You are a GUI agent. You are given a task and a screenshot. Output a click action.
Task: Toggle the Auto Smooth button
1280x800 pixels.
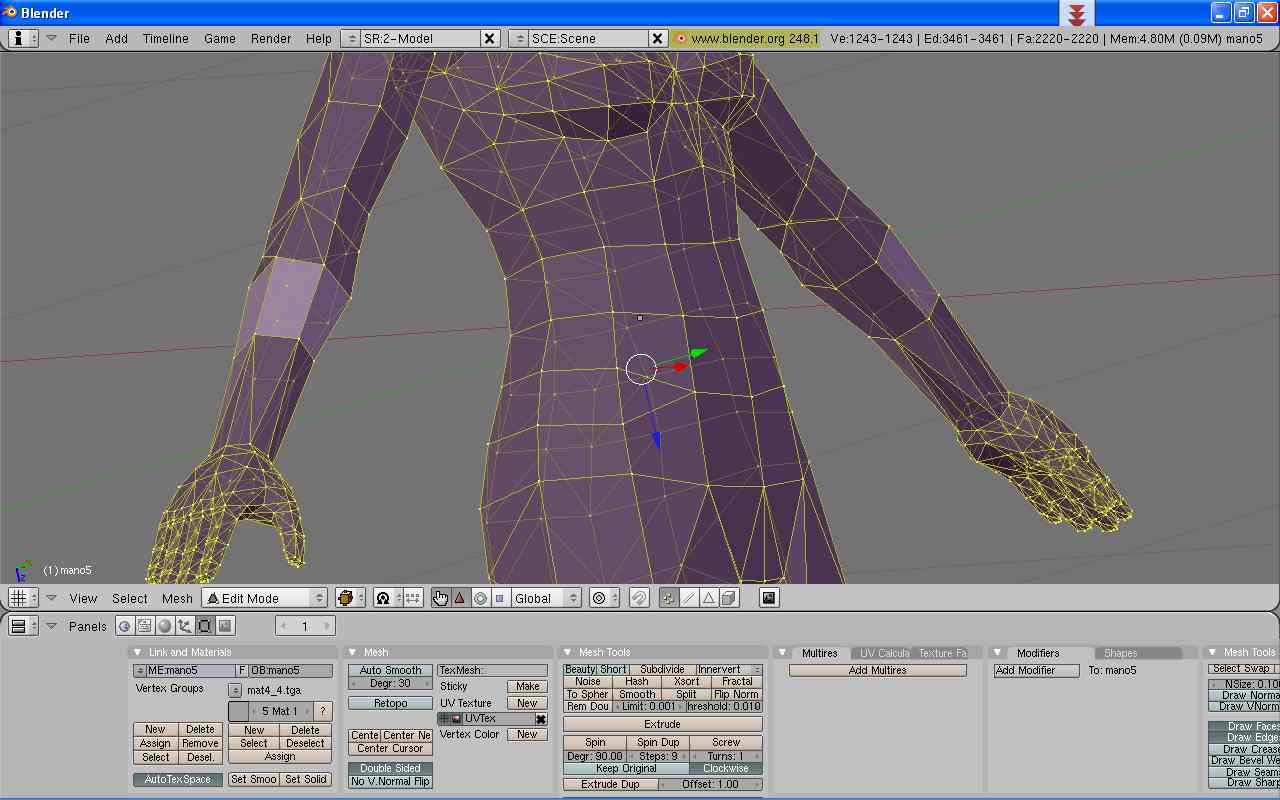(390, 670)
